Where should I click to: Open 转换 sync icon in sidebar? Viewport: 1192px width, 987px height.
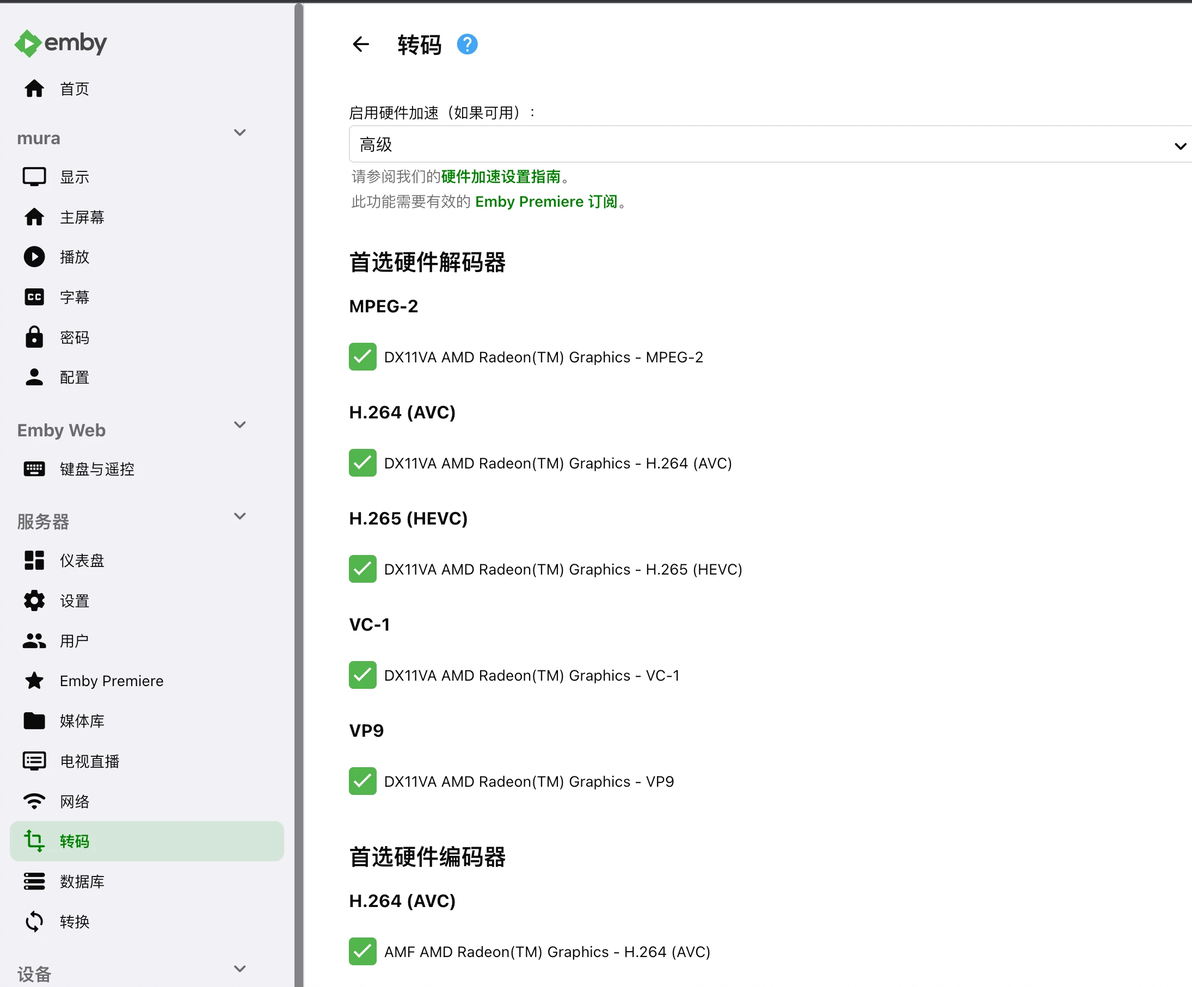[34, 922]
